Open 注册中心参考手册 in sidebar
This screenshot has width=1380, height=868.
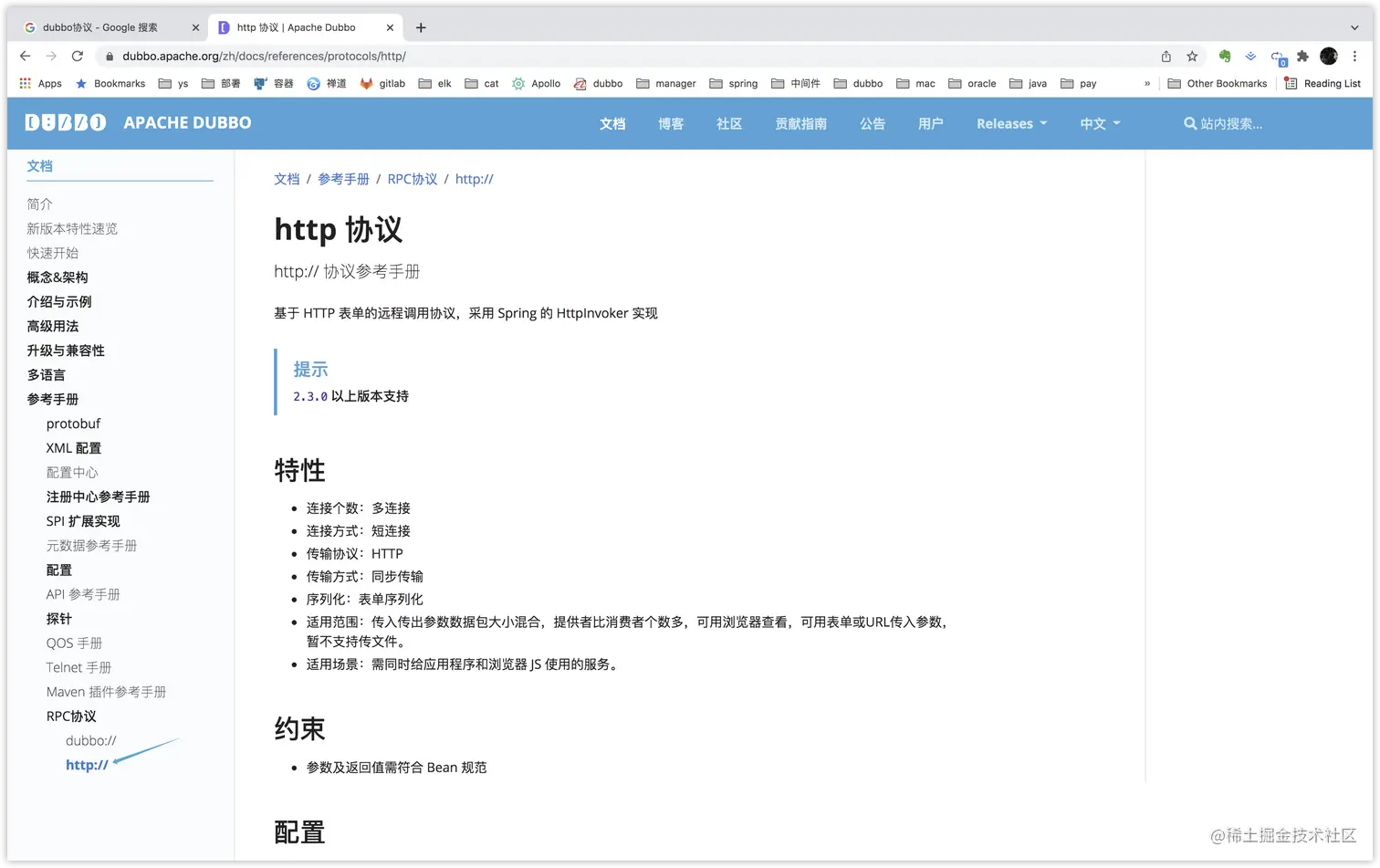[98, 497]
